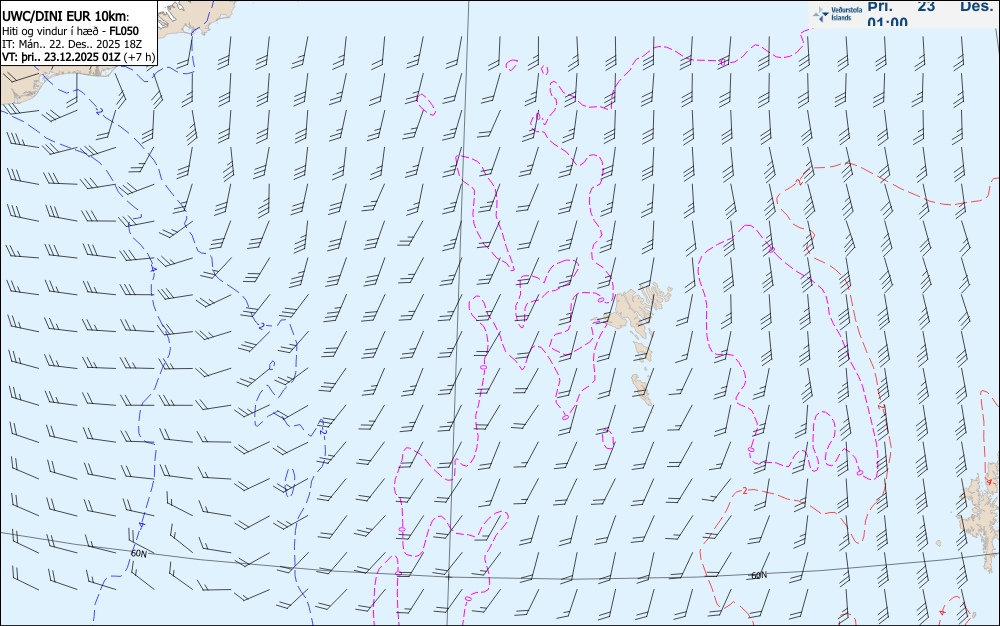Screen dimensions: 1000x626
Task: Click the 'VT: þri.. 23.12.2025 01Z (+7 h)' line
Action: click(78, 57)
